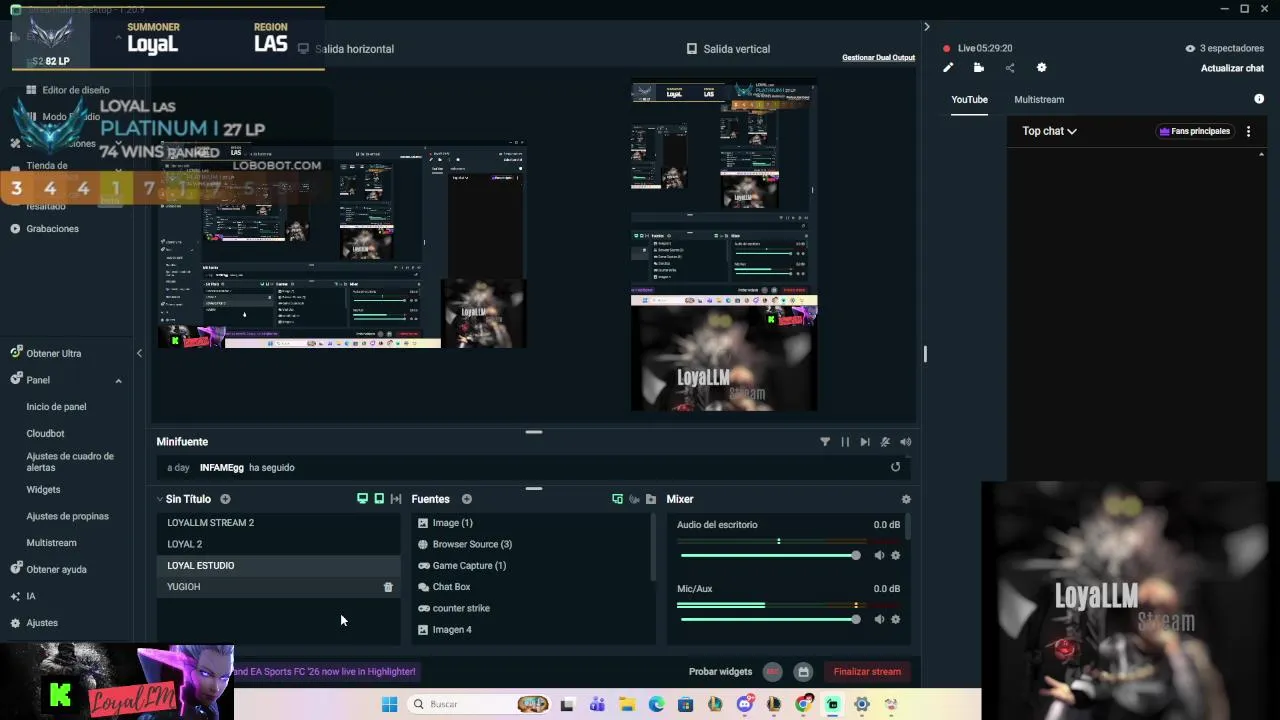The width and height of the screenshot is (1280, 720).
Task: Collapse the chat panel with top arrow
Action: pos(927,27)
